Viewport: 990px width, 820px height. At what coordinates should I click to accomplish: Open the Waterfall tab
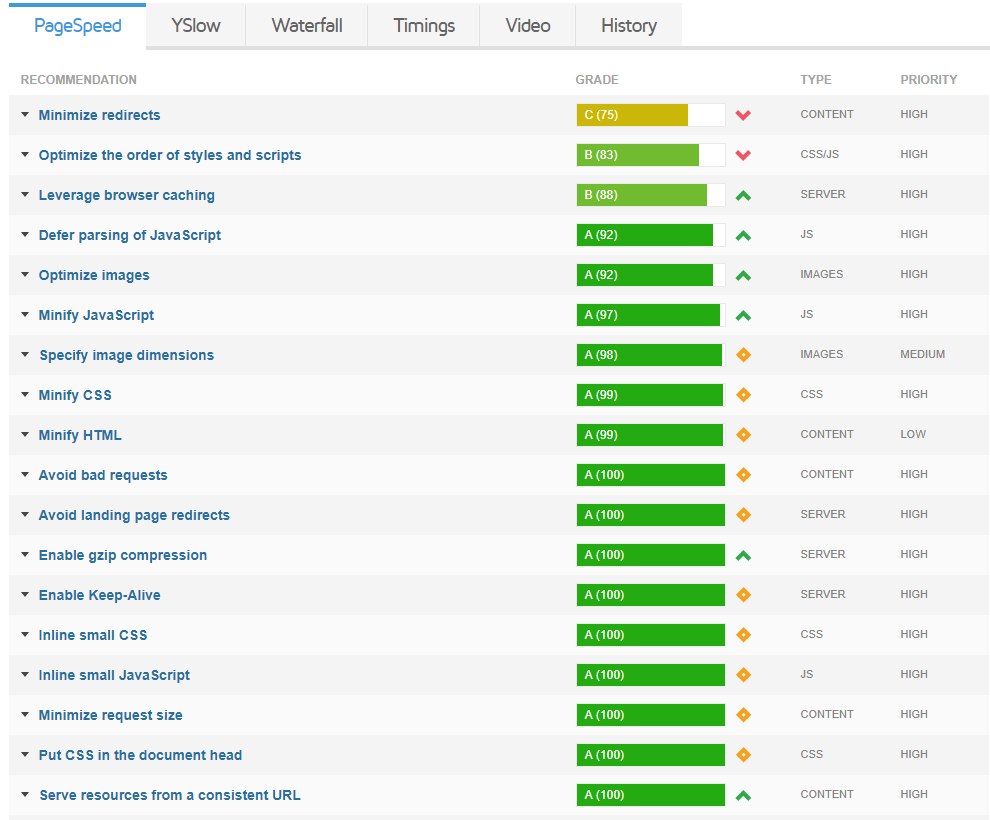coord(307,26)
